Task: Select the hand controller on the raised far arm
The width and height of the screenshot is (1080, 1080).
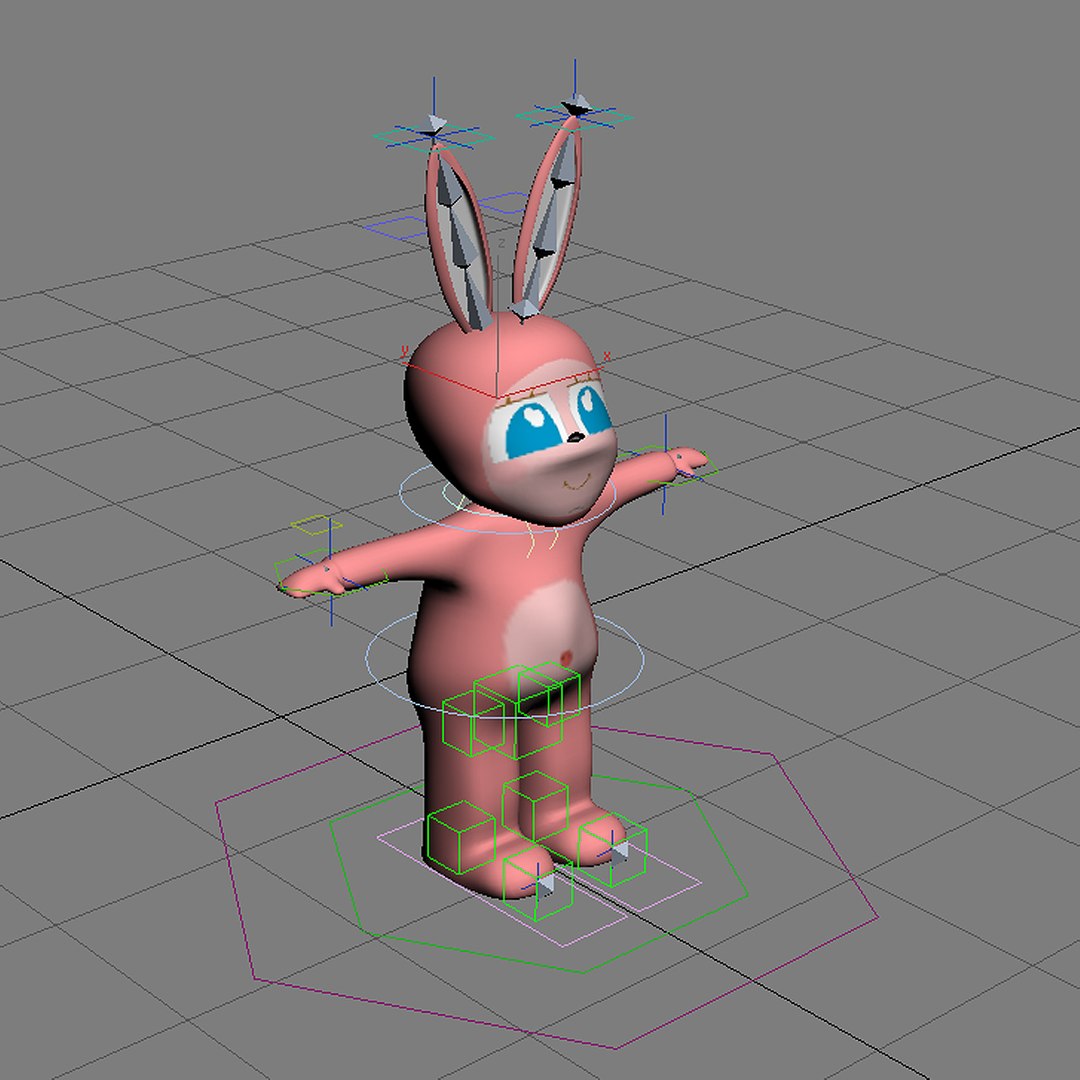Action: [667, 466]
